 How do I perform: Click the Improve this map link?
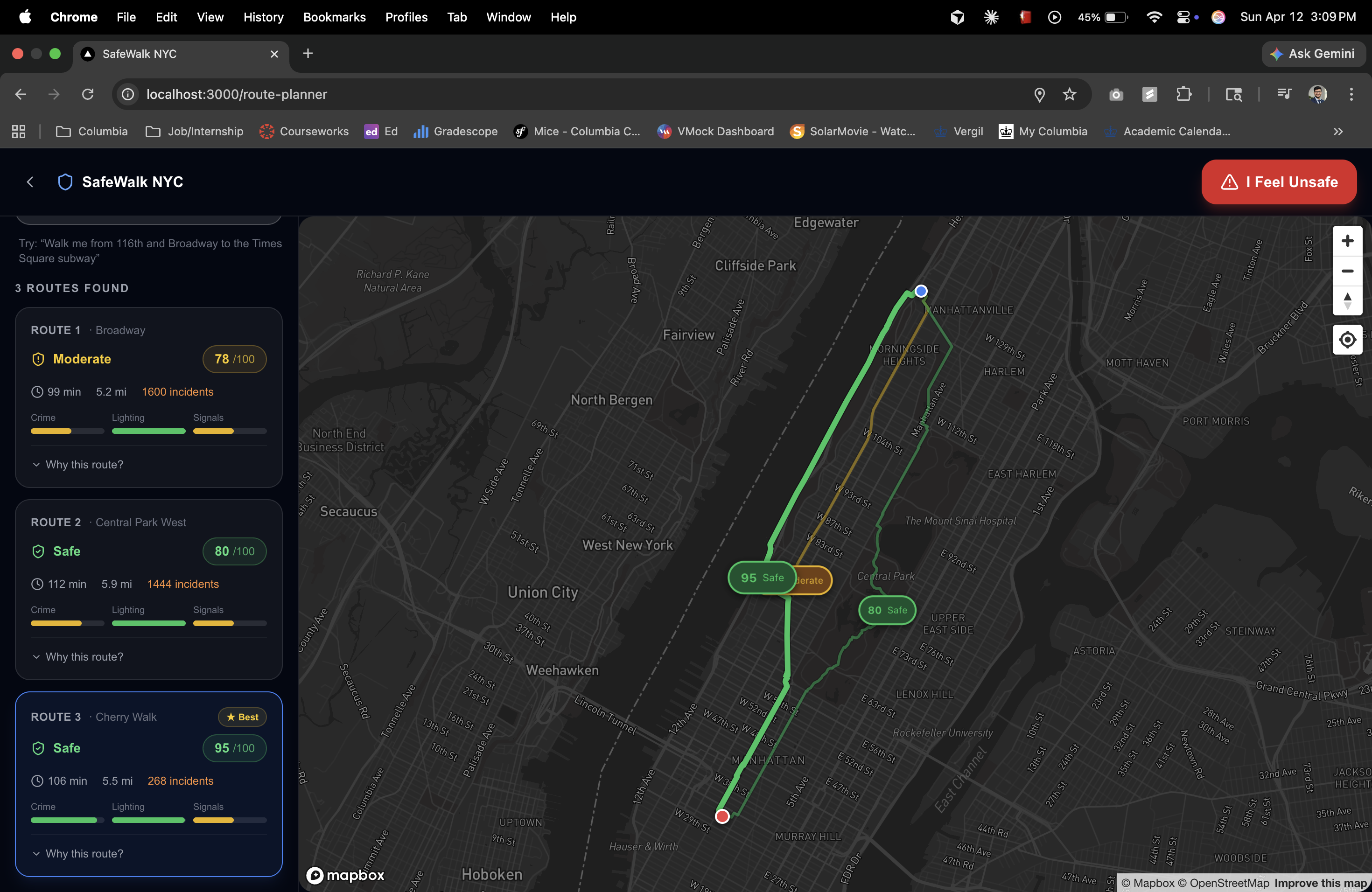1320,883
